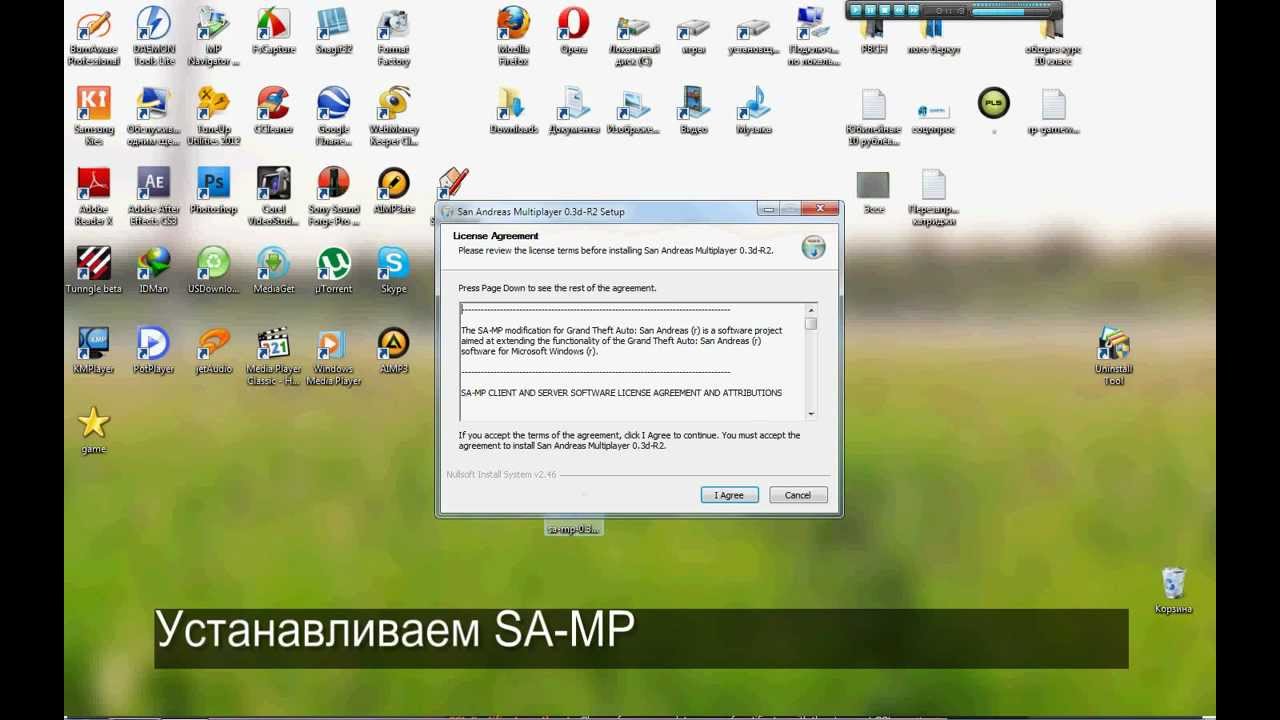This screenshot has width=1280, height=720.
Task: Select the KMPlayer shortcut
Action: pos(93,350)
